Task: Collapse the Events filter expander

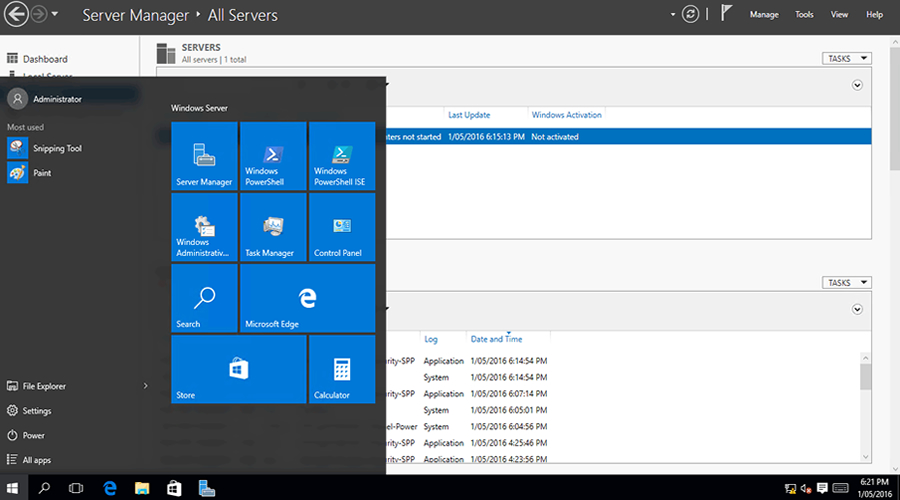Action: pyautogui.click(x=857, y=309)
